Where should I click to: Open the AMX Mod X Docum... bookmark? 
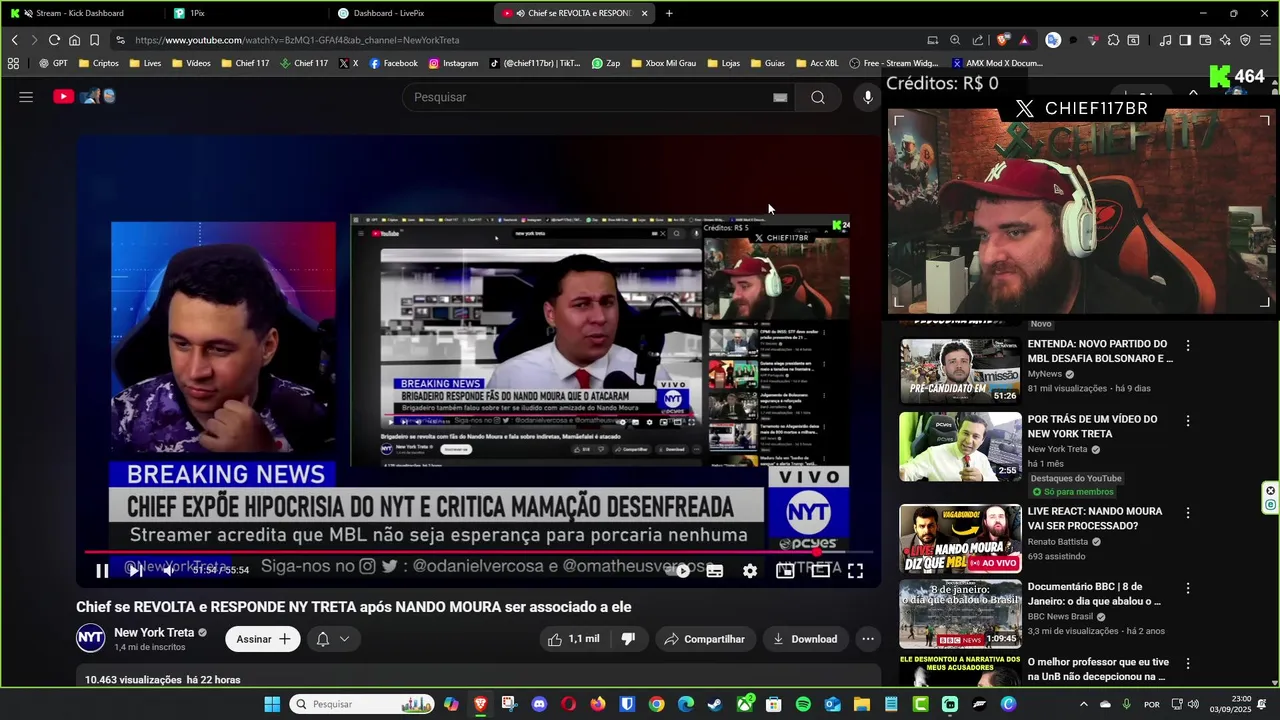pos(997,63)
